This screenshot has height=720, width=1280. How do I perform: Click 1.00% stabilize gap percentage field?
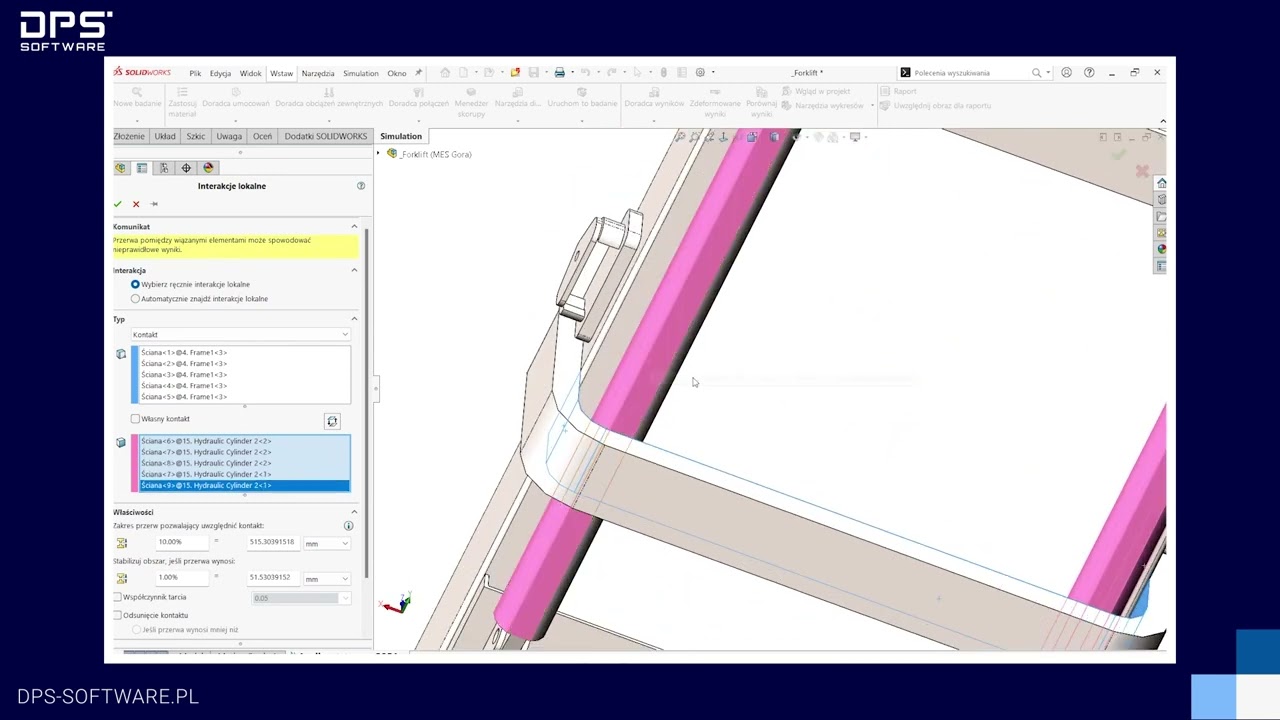[181, 578]
